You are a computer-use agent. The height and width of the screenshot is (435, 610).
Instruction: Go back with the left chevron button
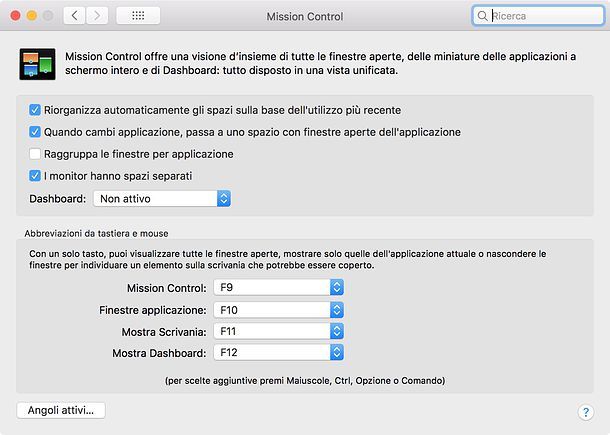(74, 16)
